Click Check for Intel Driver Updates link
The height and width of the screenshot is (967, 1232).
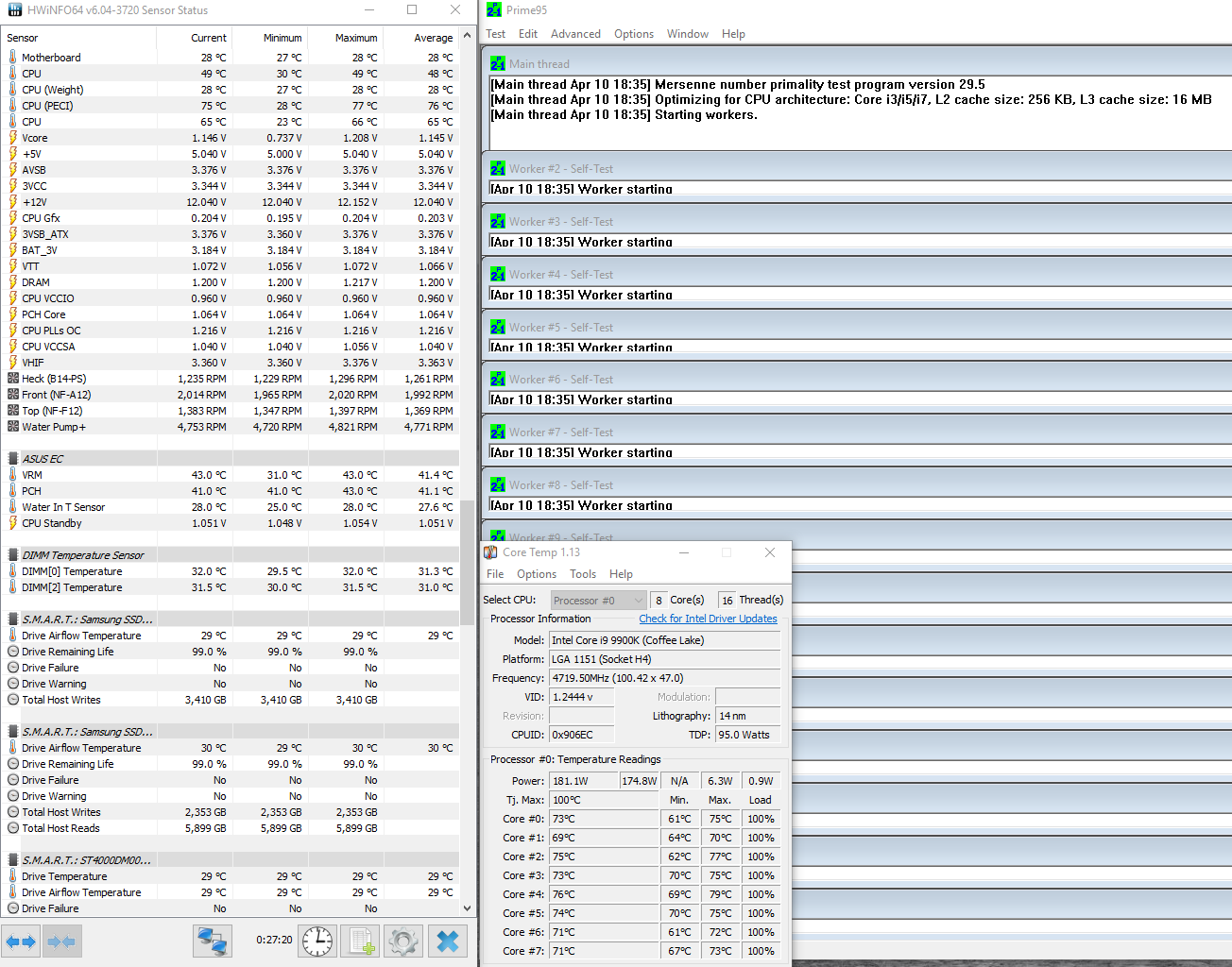(709, 619)
